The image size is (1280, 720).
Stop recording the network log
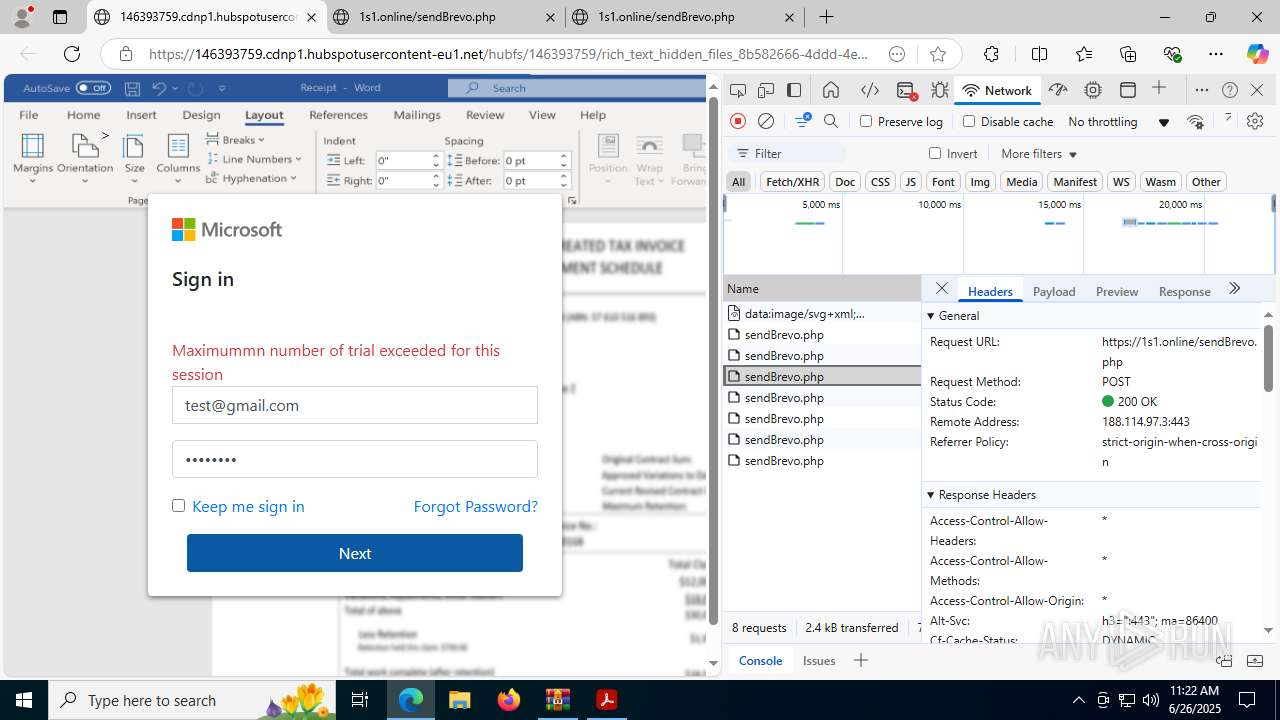tap(738, 121)
